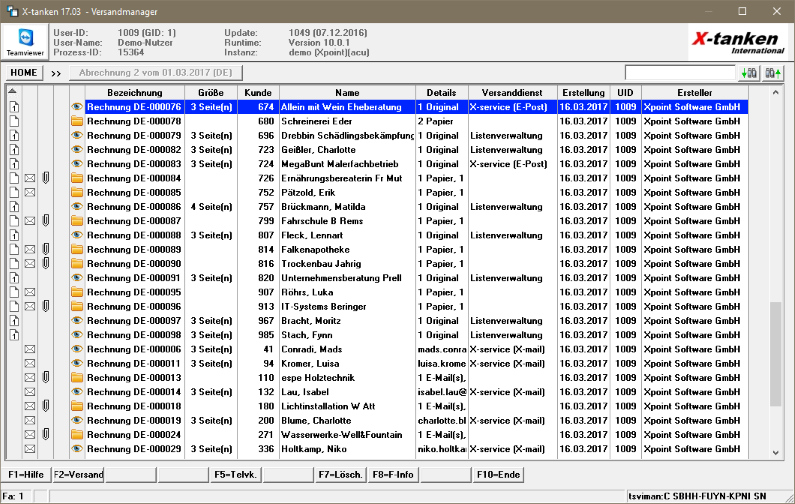Sort by the Größe column header
This screenshot has height=504, width=795.
click(x=211, y=93)
